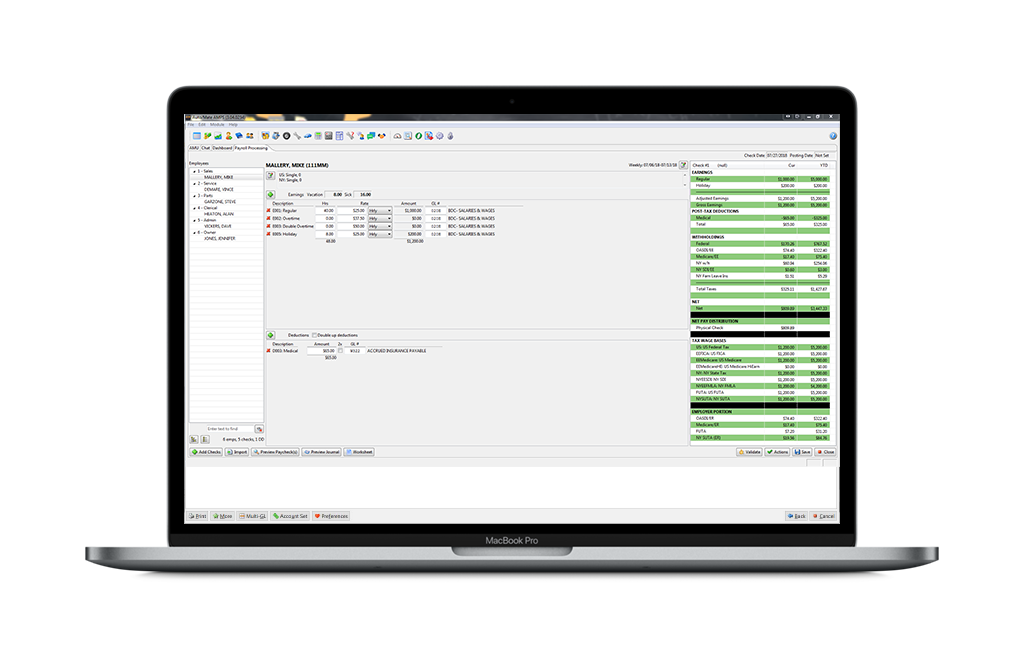Click the gear settings toolbar icon
The height and width of the screenshot is (668, 1024).
pyautogui.click(x=440, y=136)
